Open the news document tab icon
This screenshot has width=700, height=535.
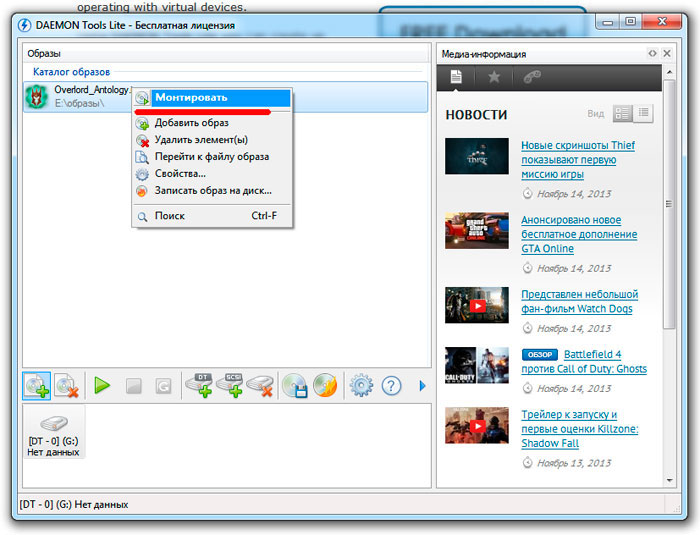(456, 77)
